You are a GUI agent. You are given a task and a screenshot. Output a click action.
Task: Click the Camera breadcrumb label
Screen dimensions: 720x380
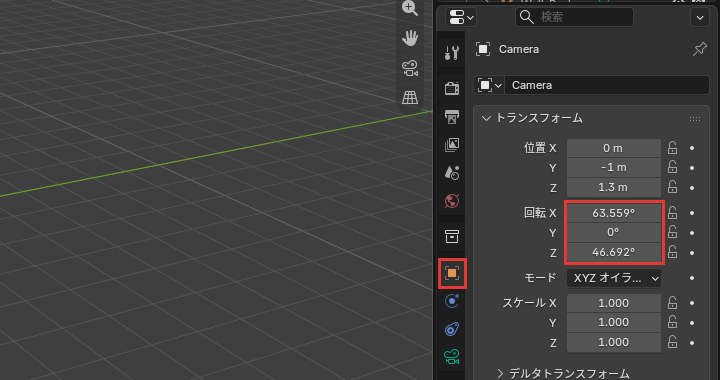(x=519, y=49)
